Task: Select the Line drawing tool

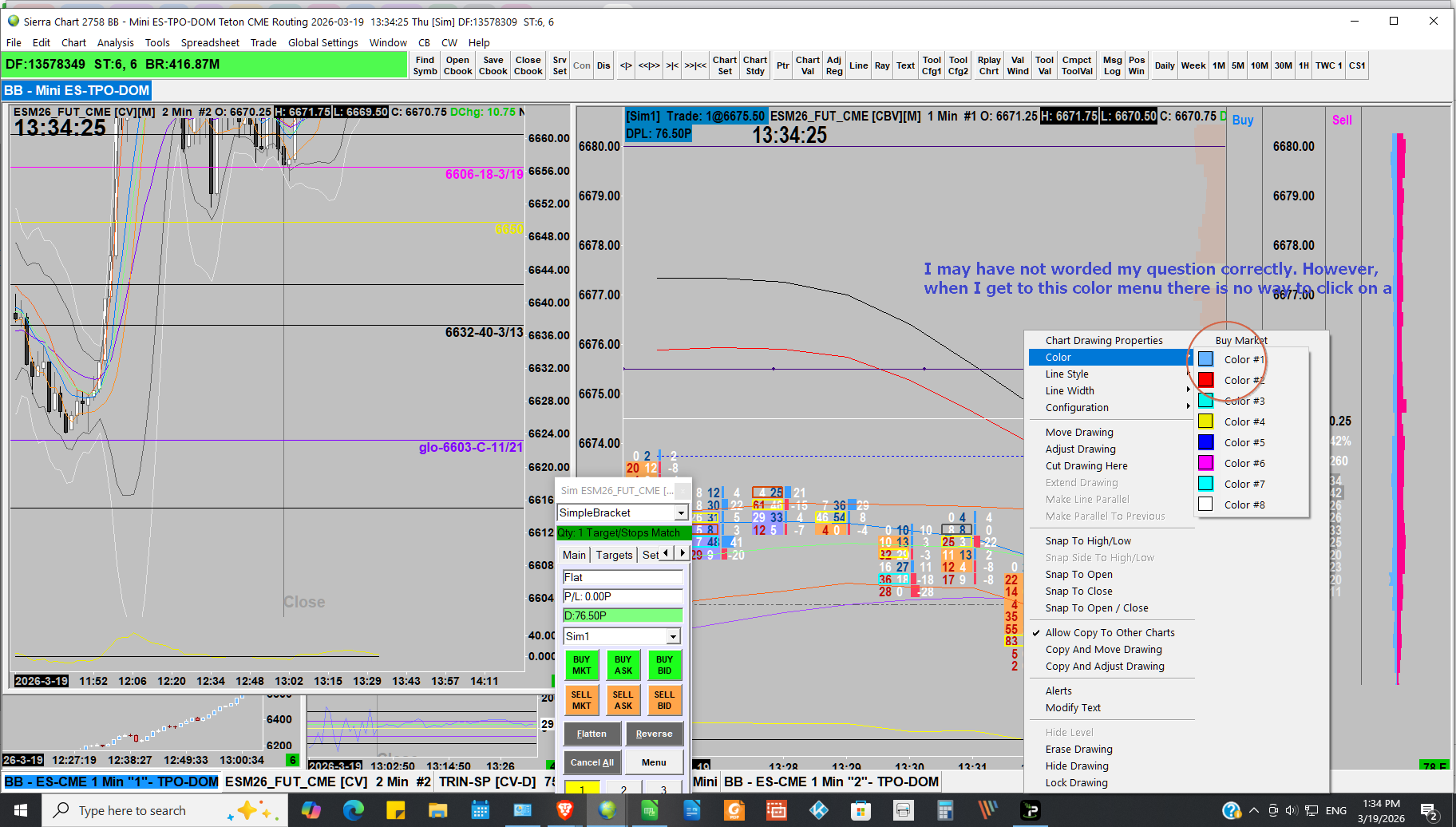Action: [x=859, y=65]
